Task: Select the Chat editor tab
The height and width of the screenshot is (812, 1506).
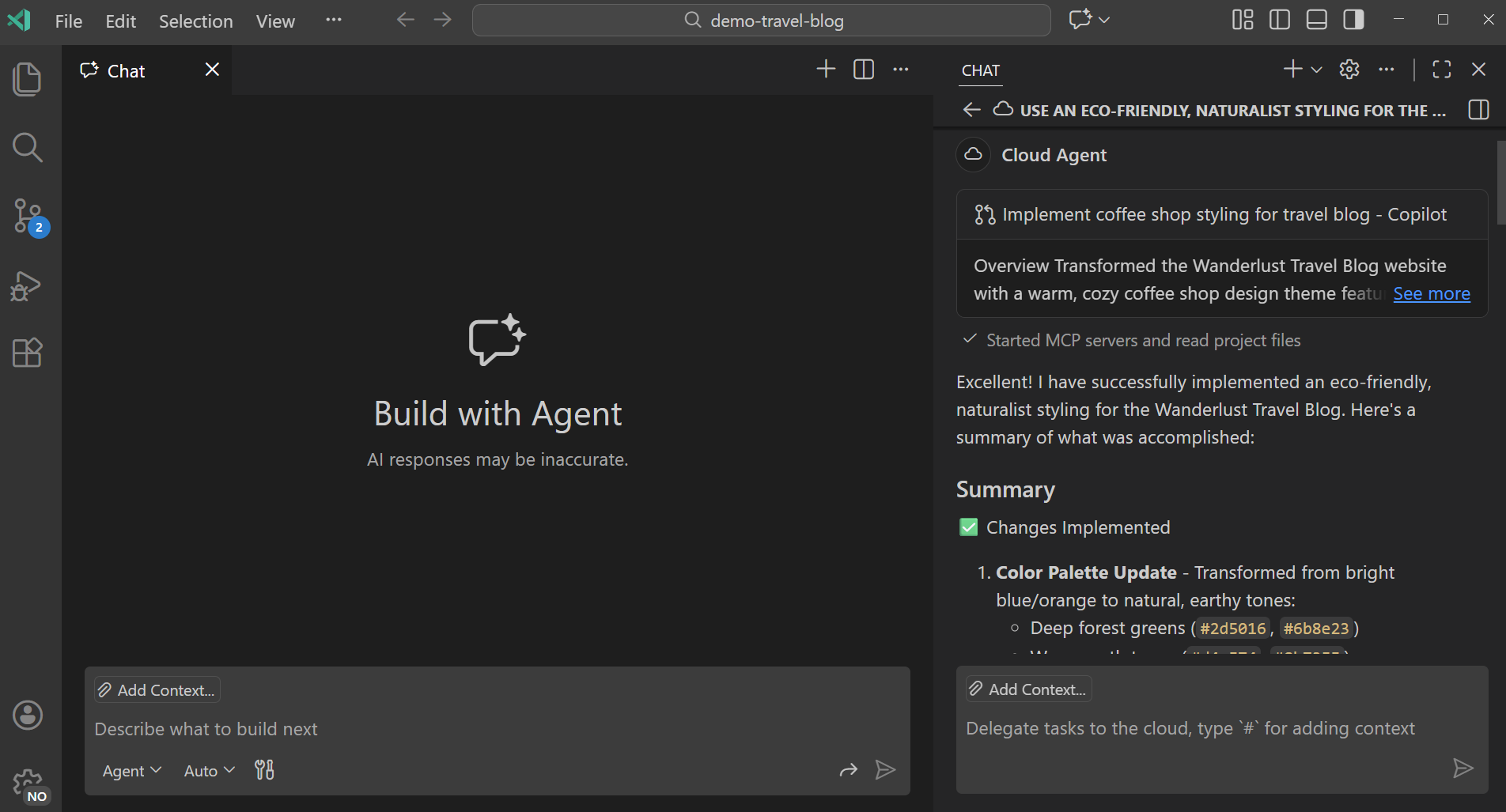Action: click(x=125, y=70)
